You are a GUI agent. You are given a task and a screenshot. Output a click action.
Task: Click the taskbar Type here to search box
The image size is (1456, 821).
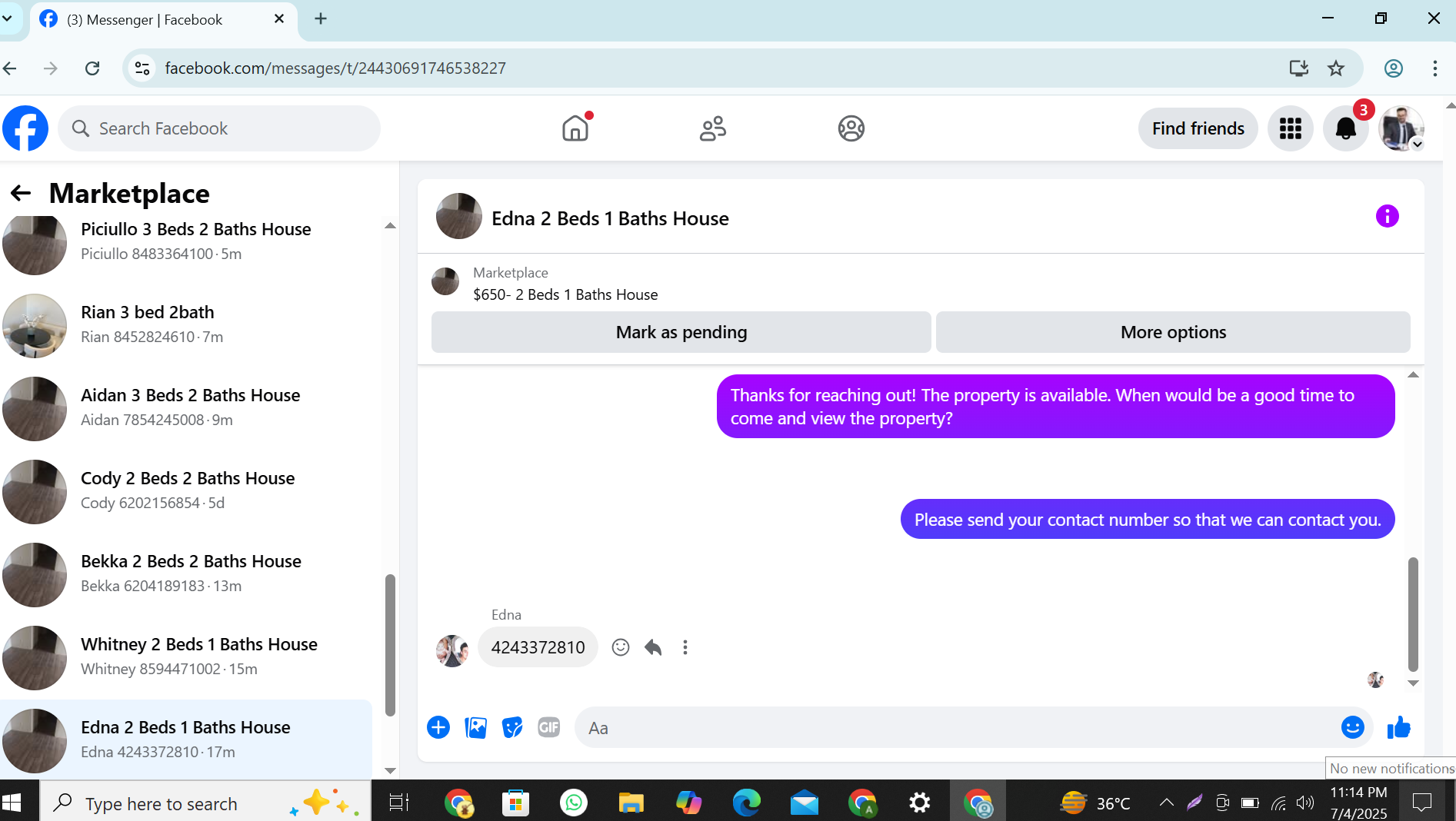point(205,803)
